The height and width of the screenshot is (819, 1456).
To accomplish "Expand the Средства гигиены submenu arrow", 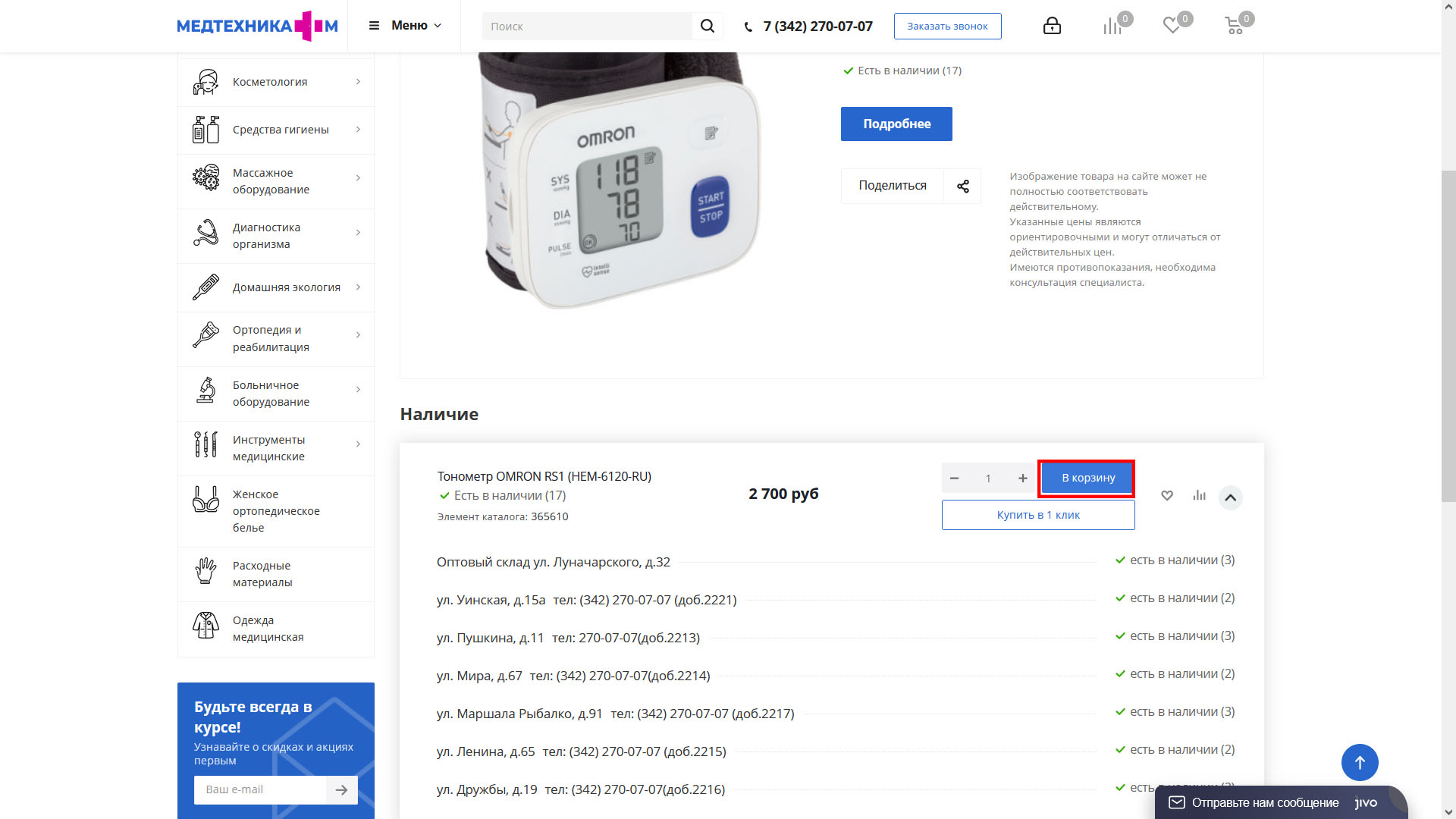I will pos(359,130).
